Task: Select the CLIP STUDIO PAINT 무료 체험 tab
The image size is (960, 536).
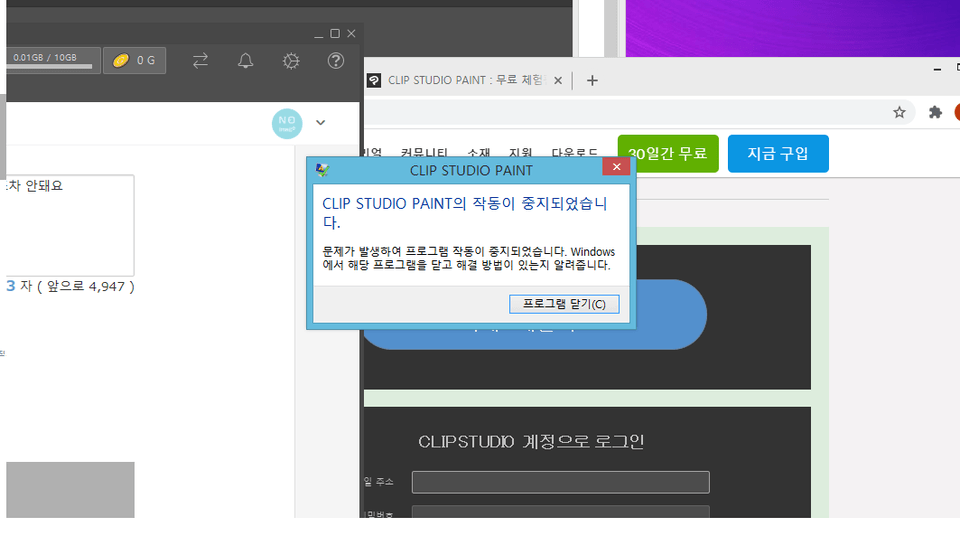Action: [465, 80]
